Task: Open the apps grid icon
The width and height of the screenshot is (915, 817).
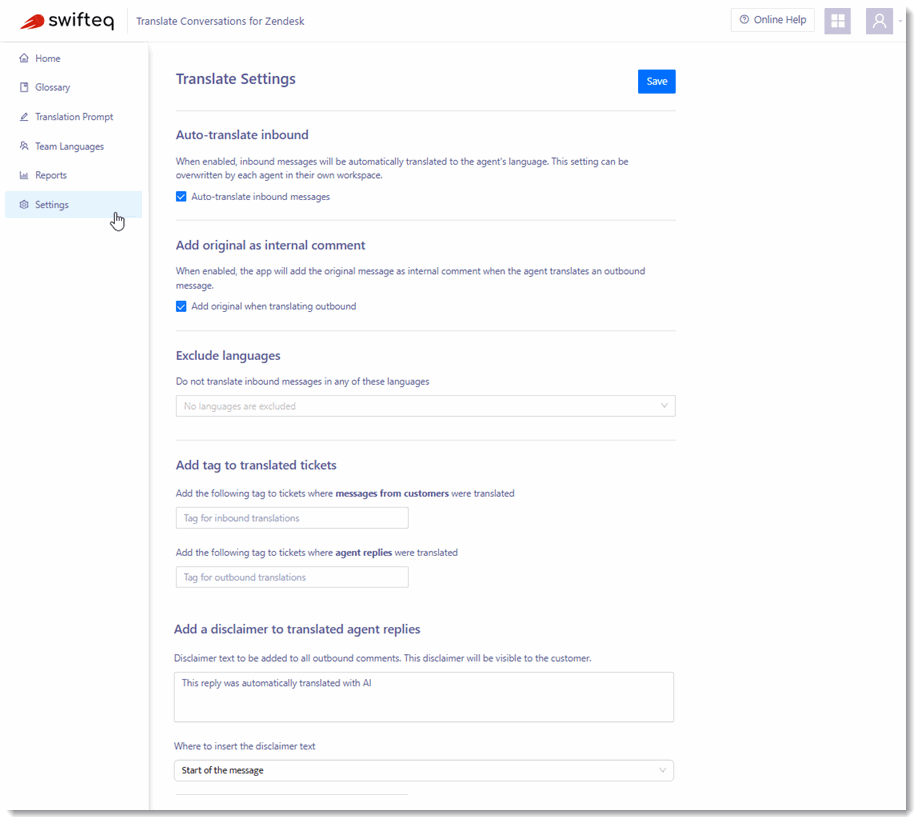Action: [837, 21]
